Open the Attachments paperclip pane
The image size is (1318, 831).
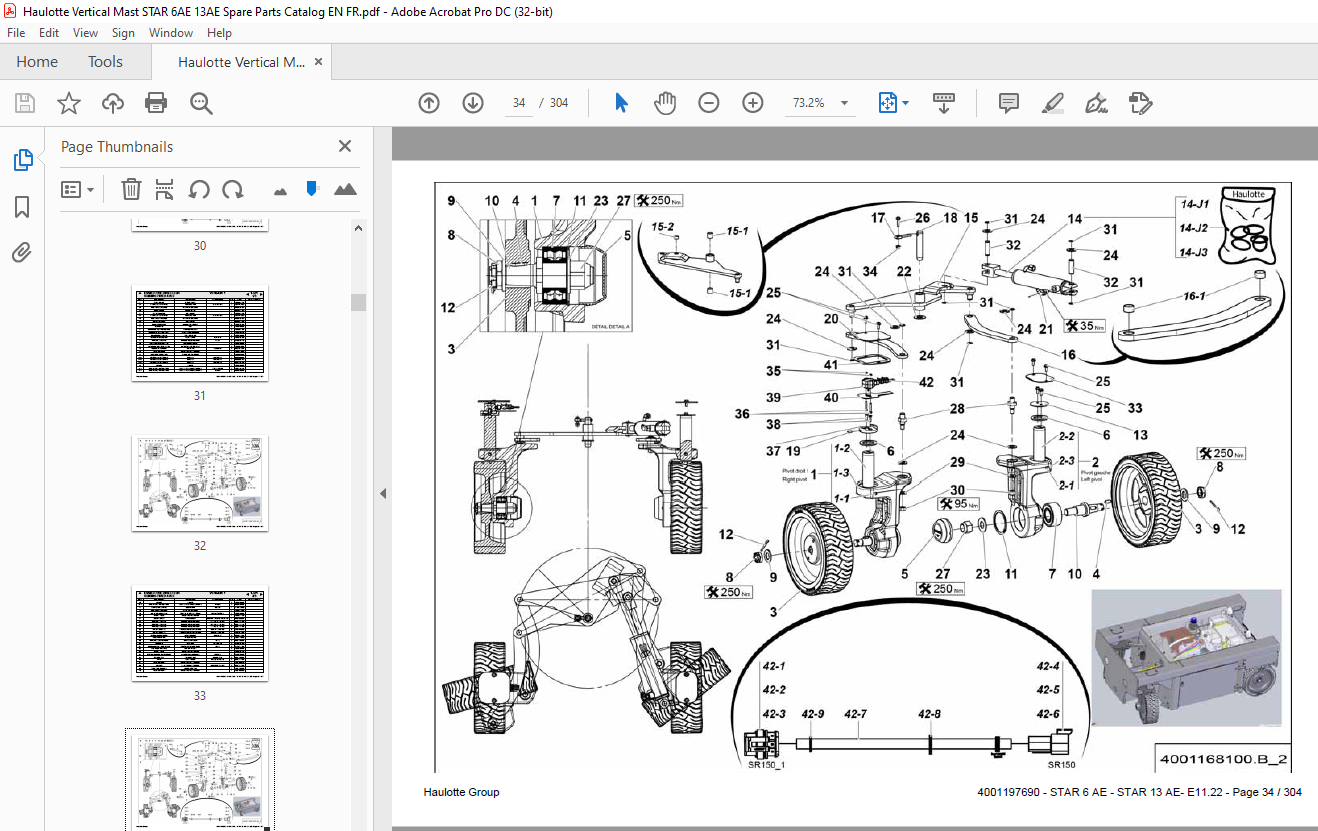click(22, 252)
